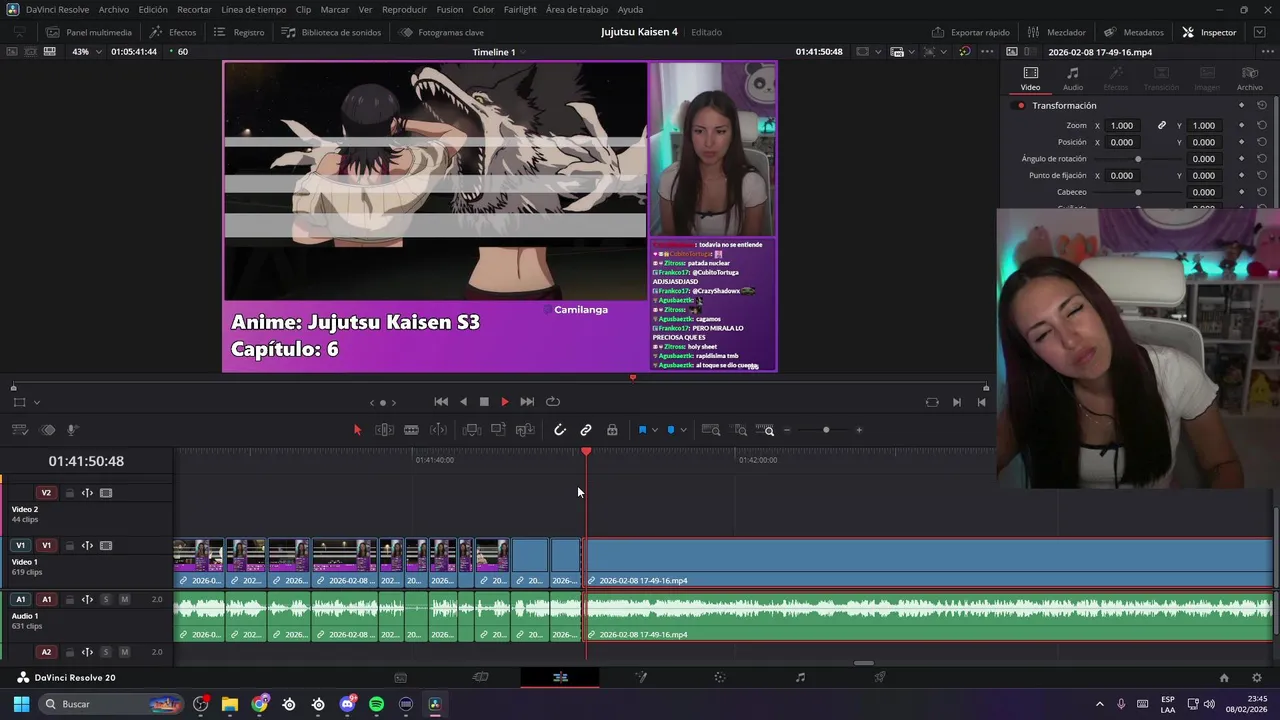The height and width of the screenshot is (720, 1280).
Task: Jump to last frame button
Action: point(527,402)
